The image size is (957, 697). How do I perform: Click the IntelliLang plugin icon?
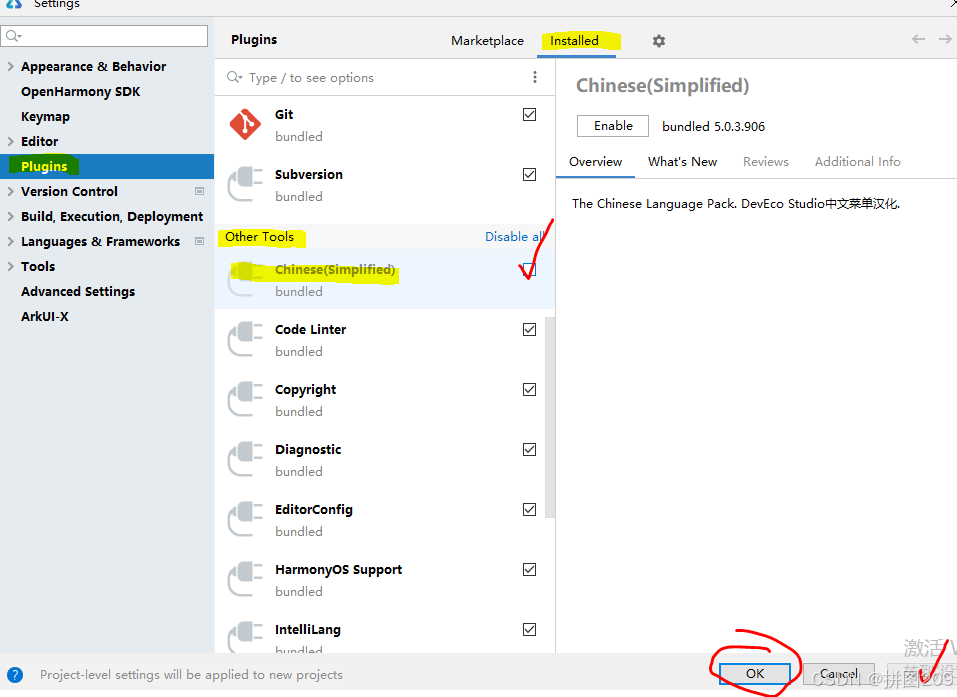[245, 637]
